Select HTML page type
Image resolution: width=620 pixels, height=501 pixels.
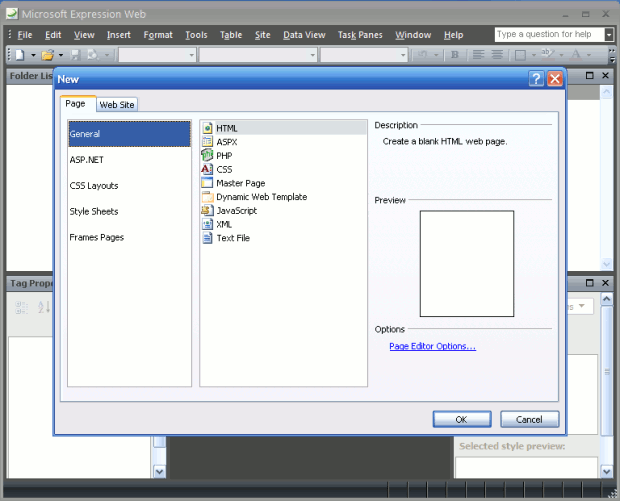[283, 128]
